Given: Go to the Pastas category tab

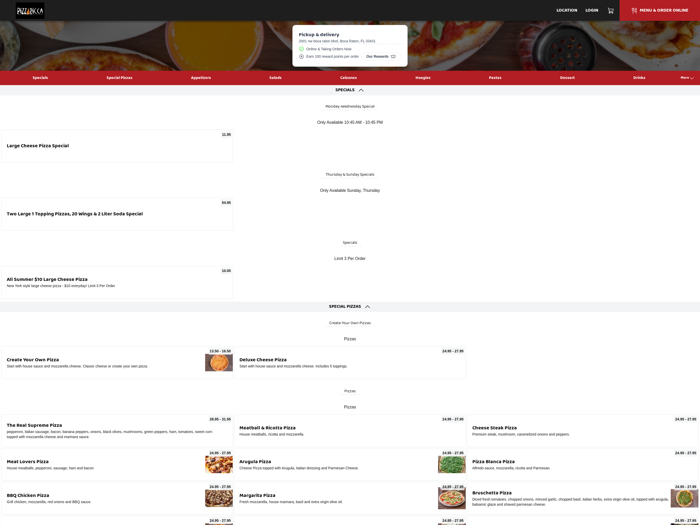Looking at the screenshot, I should click(x=495, y=78).
